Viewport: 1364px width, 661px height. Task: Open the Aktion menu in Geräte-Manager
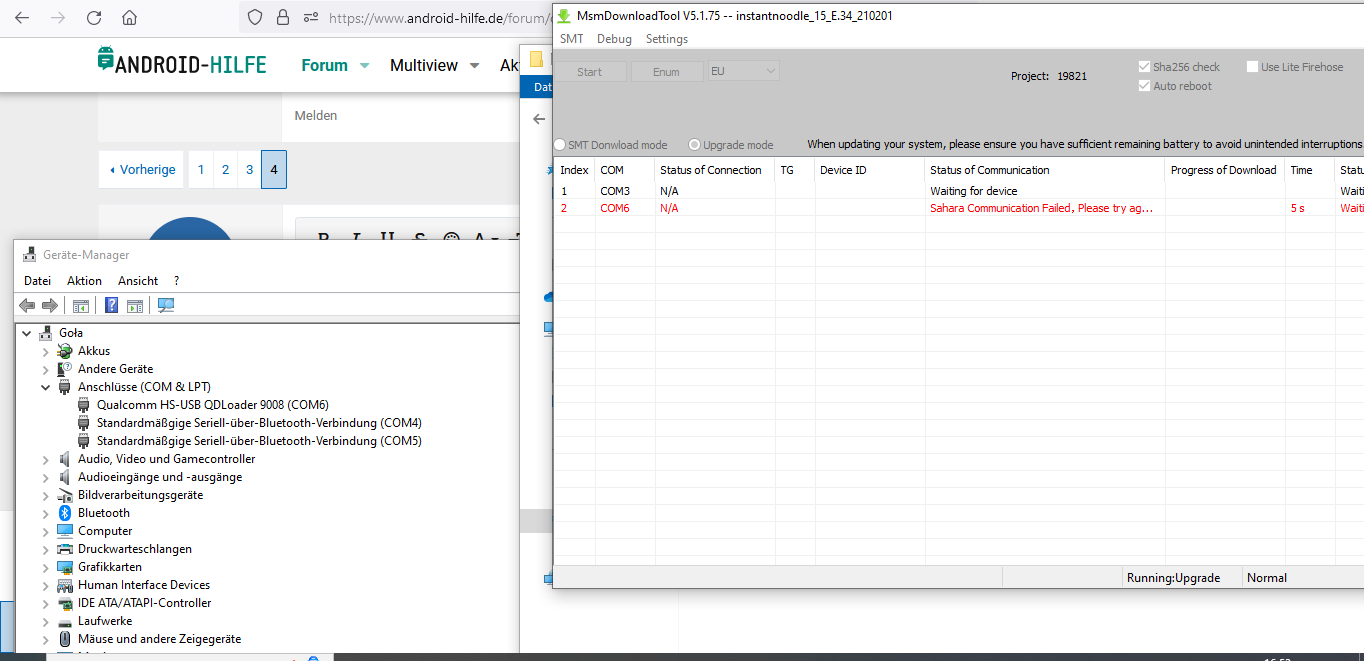click(x=84, y=281)
